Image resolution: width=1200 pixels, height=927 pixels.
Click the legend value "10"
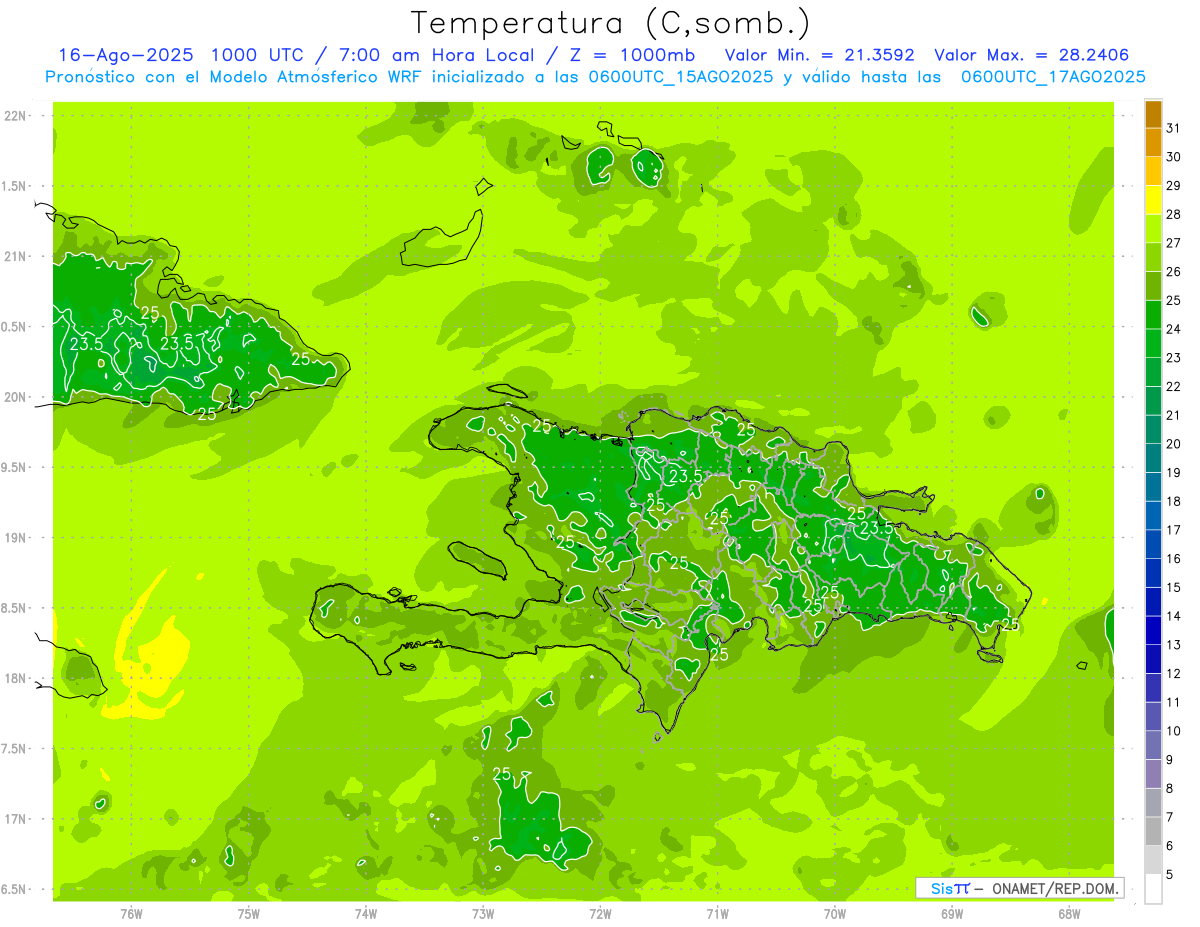tap(1174, 731)
